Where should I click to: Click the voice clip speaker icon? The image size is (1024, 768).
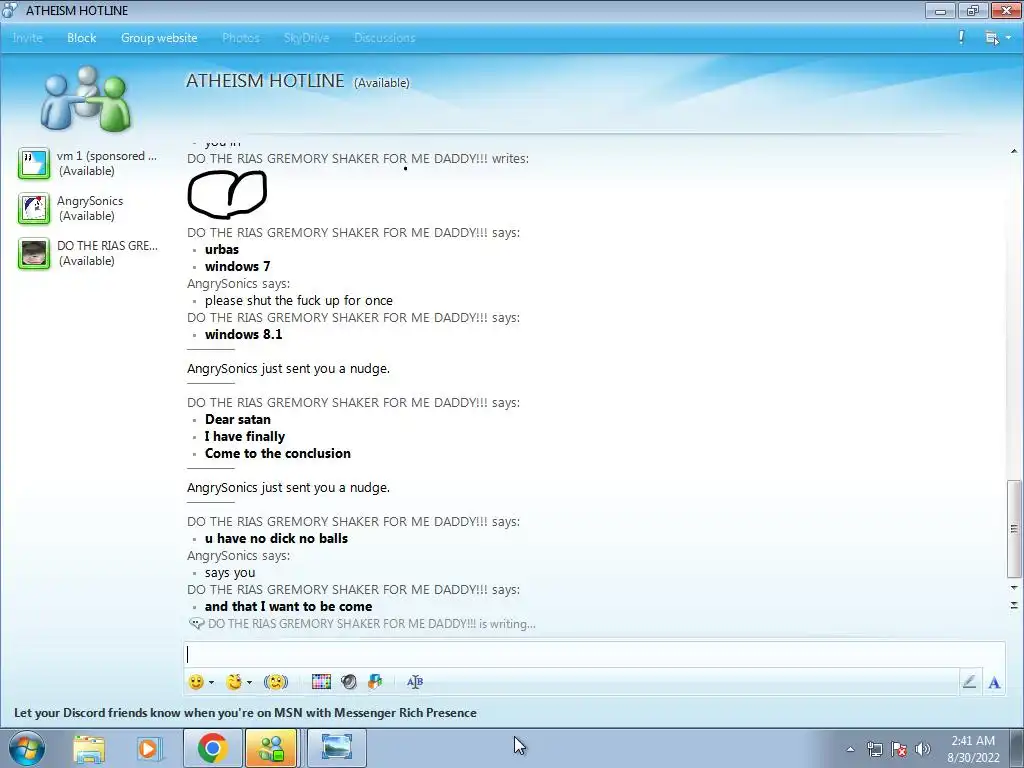pyautogui.click(x=349, y=682)
